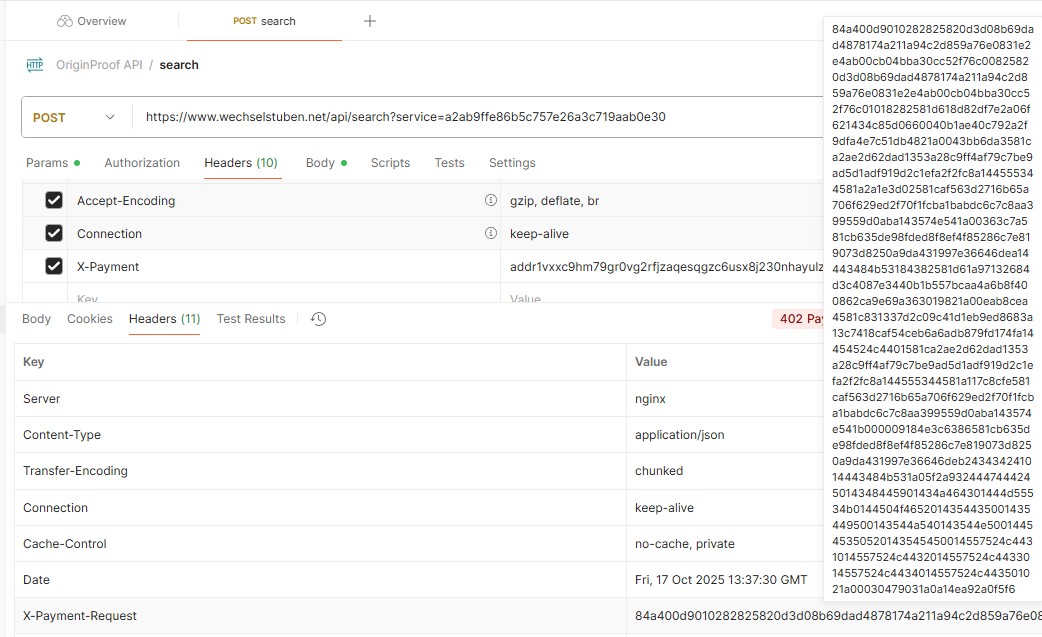Uncheck the Accept-Encoding header row
1042x637 pixels.
click(53, 200)
